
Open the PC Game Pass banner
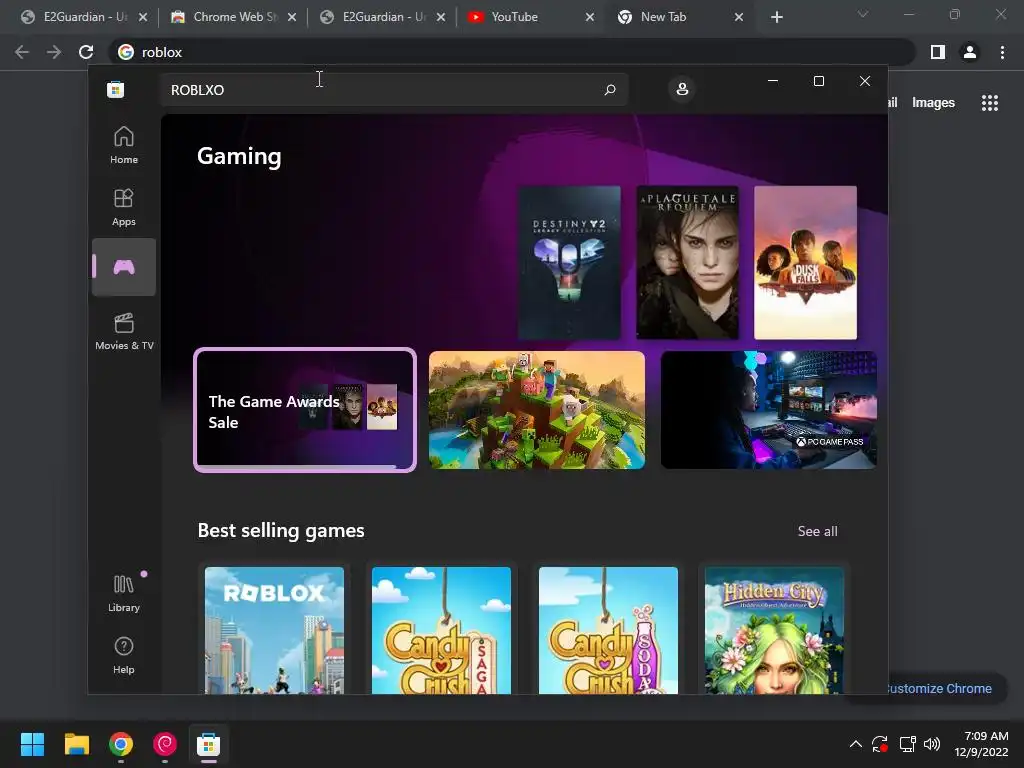coord(769,410)
